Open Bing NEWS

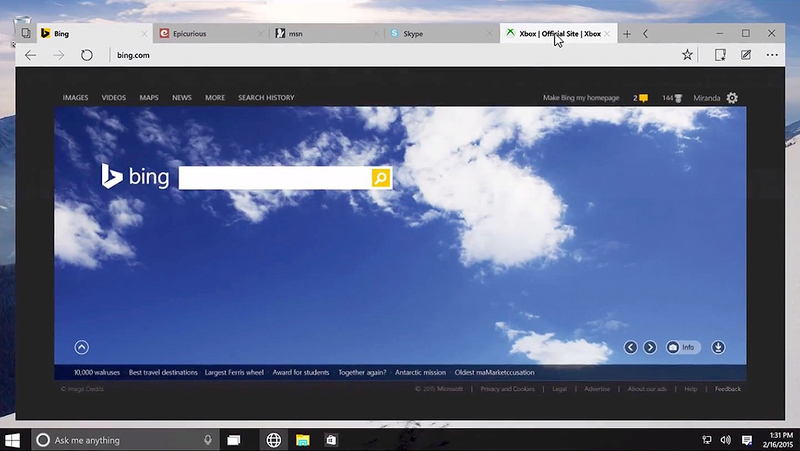click(x=182, y=97)
